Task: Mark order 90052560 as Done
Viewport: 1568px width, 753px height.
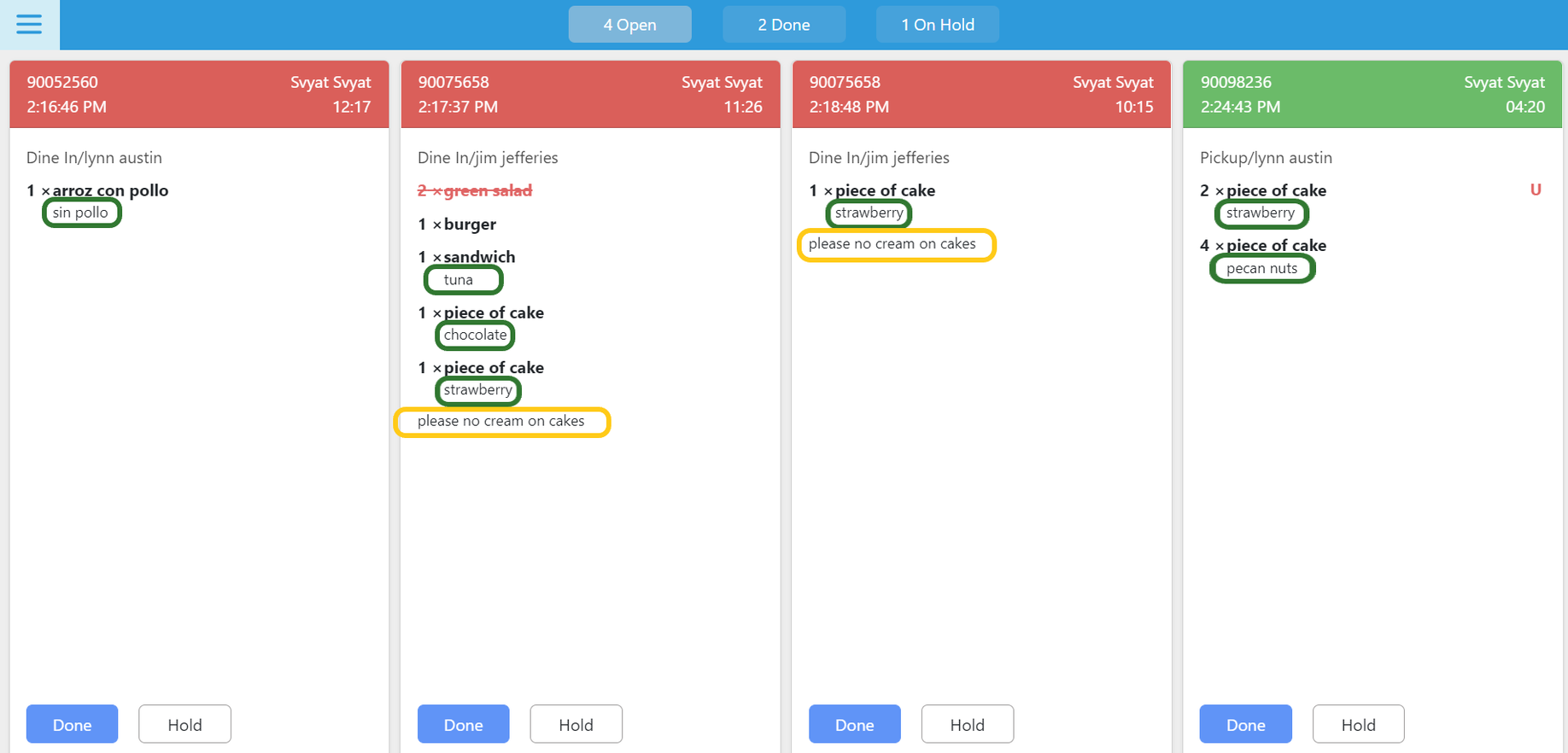Action: point(72,724)
